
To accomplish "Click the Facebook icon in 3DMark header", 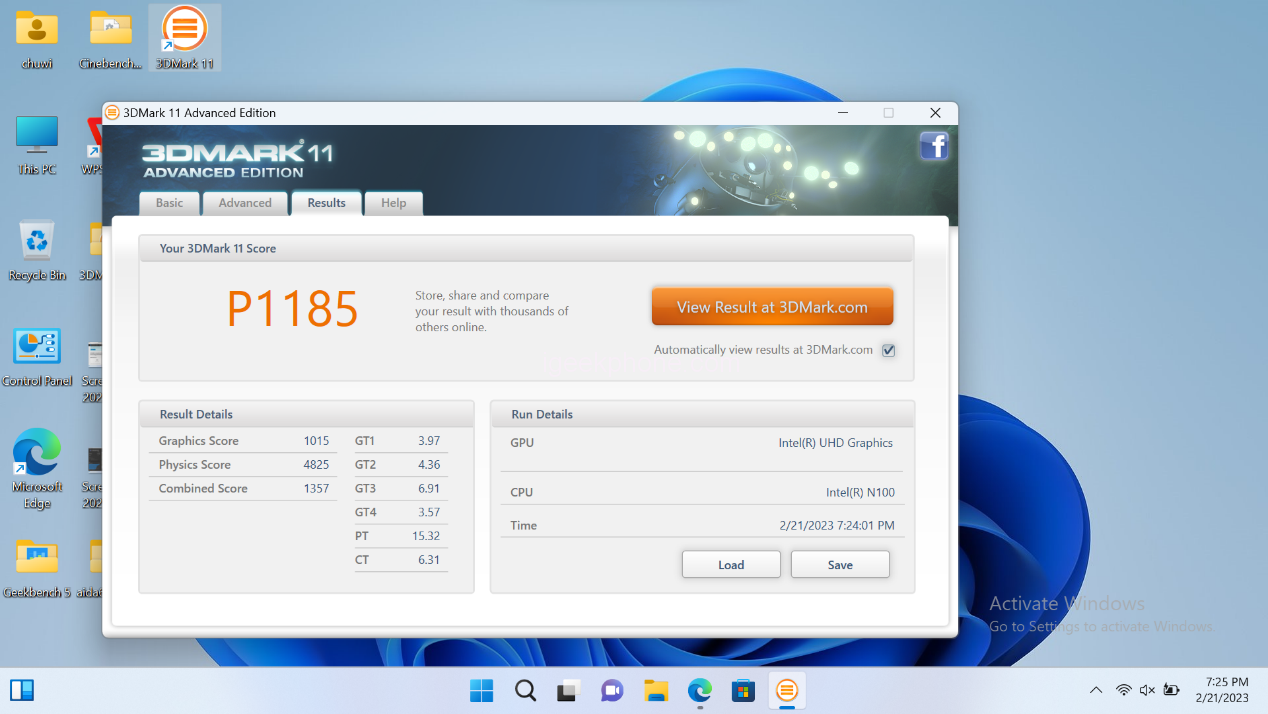I will 933,146.
